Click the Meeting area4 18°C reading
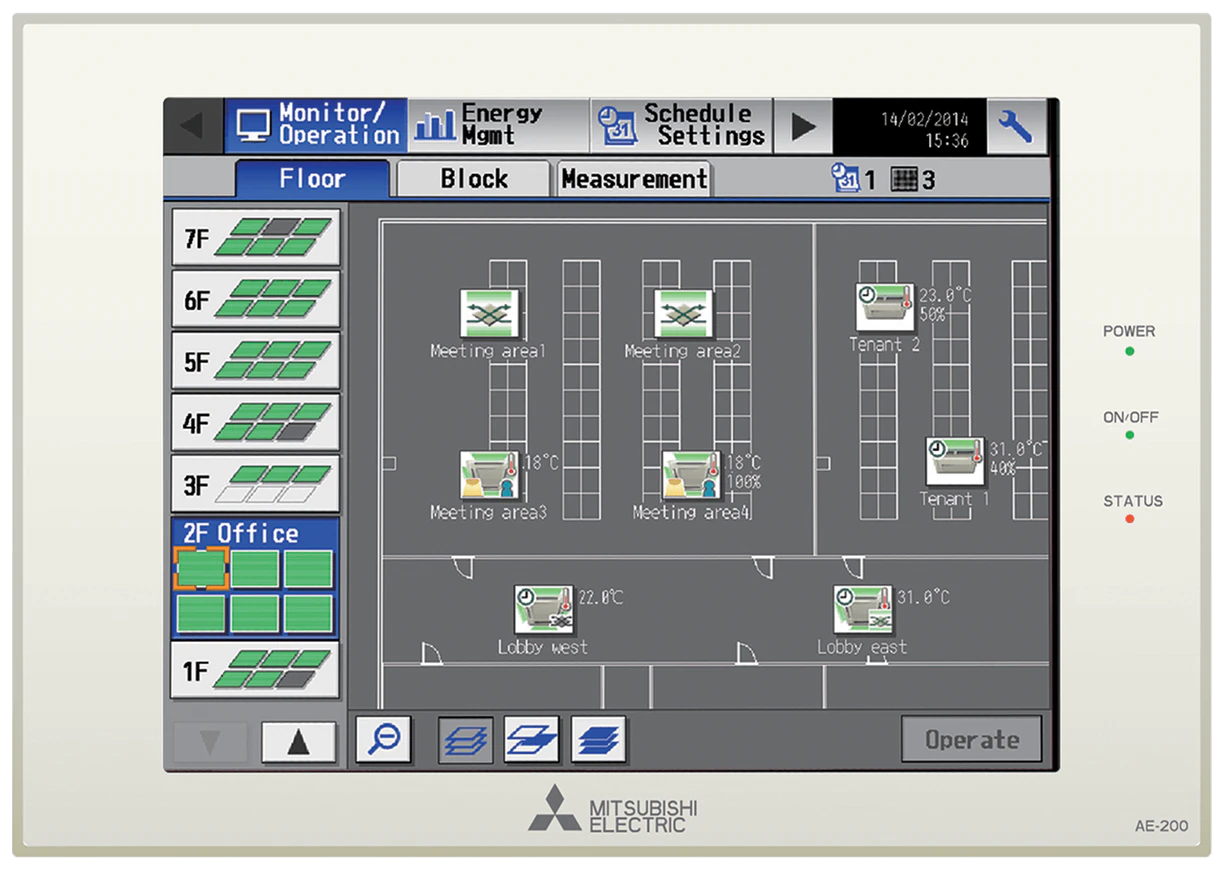The height and width of the screenshot is (870, 1224). click(x=743, y=463)
